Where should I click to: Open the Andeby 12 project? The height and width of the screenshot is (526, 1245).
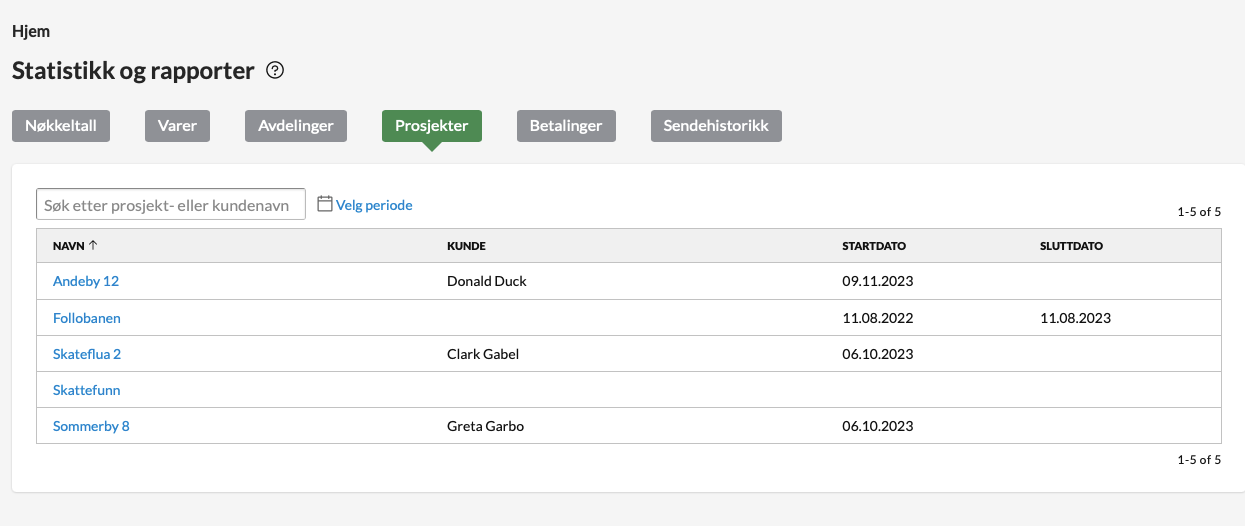click(86, 281)
